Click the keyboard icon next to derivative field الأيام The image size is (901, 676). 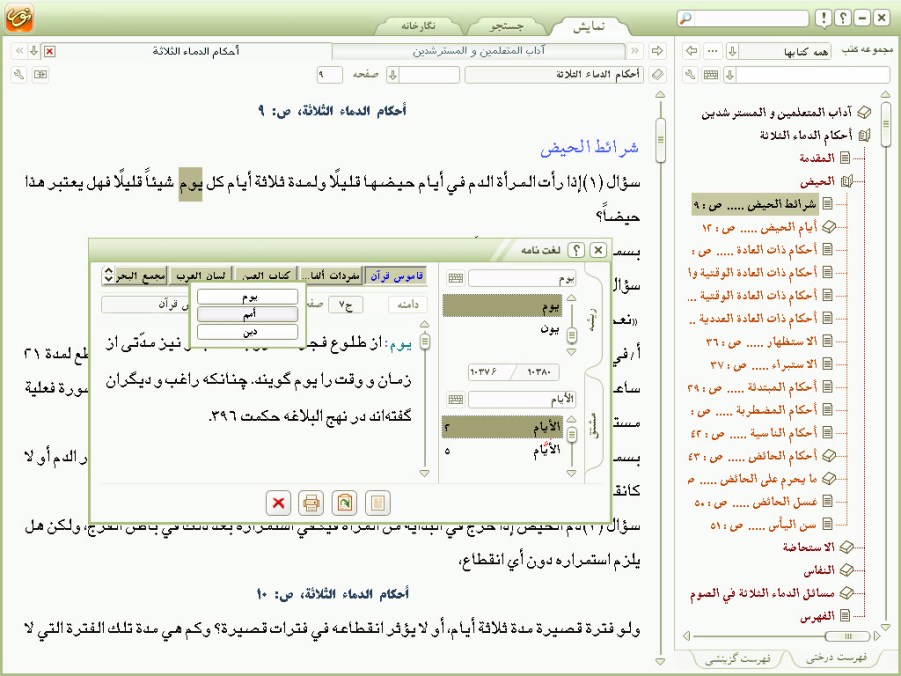[x=456, y=399]
